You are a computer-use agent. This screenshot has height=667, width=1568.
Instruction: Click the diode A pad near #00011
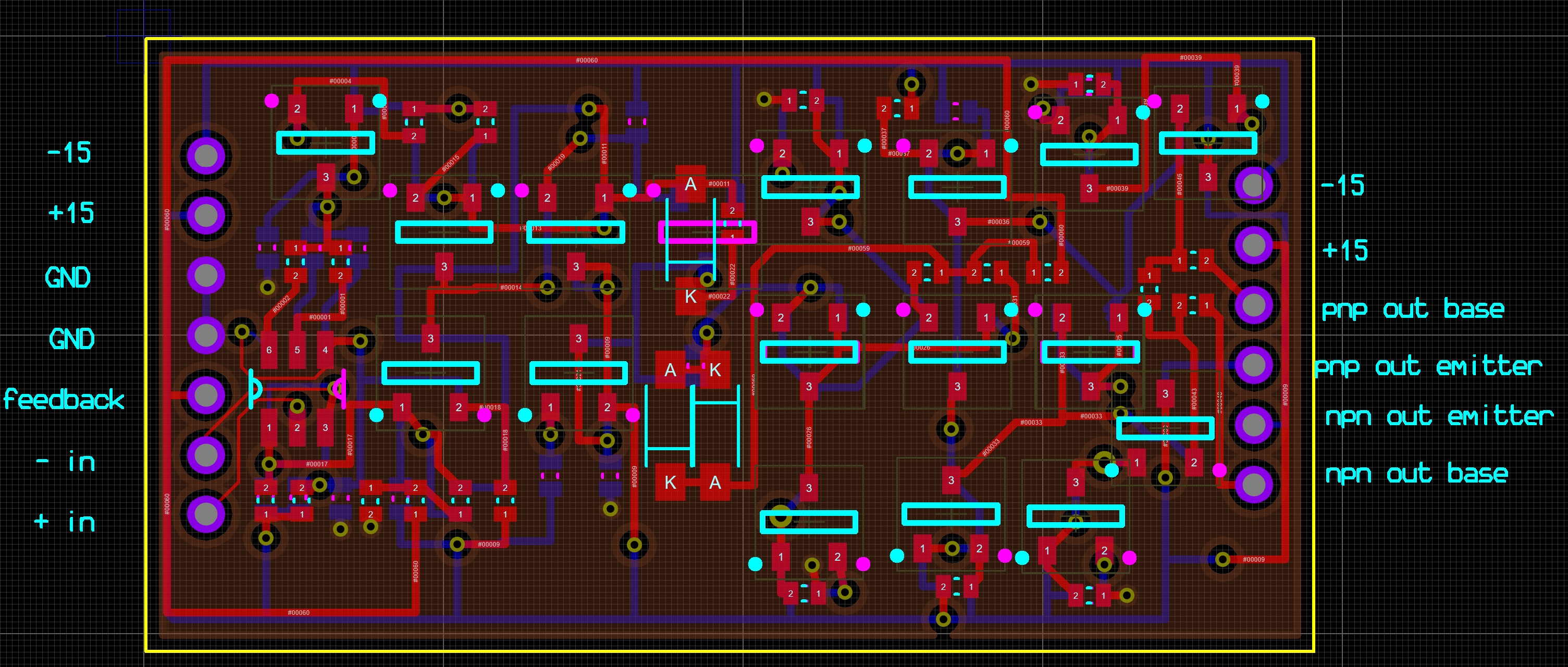[690, 184]
